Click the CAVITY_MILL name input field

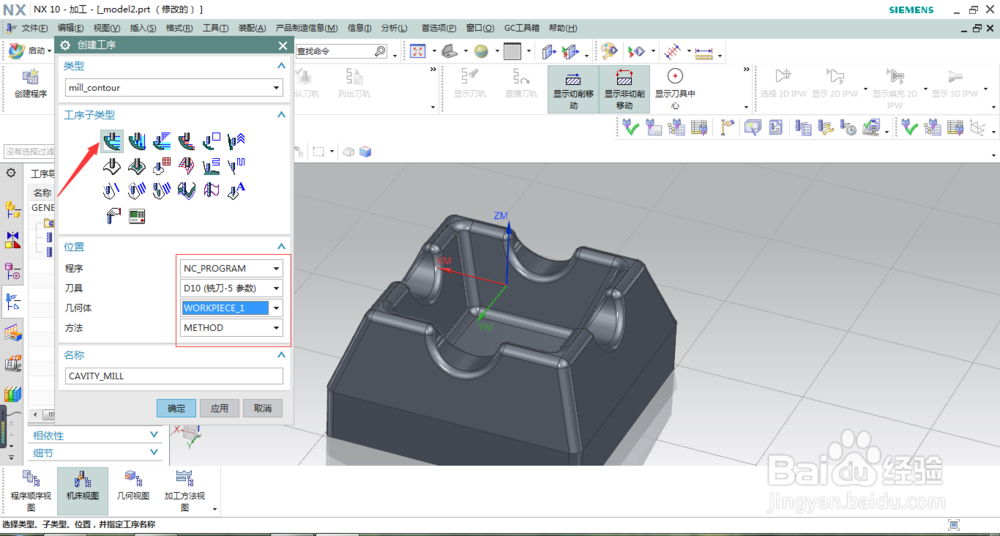(174, 376)
